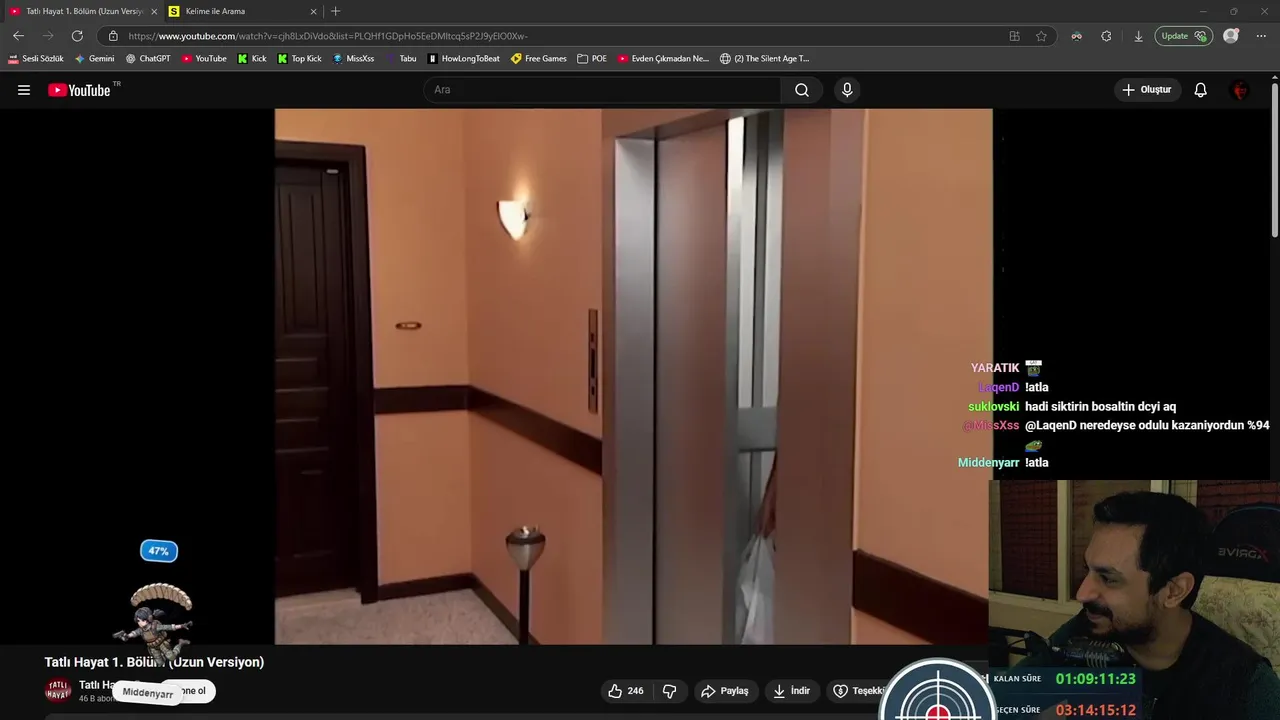This screenshot has height=720, width=1280.
Task: Click the Oluştur create button
Action: click(x=1147, y=90)
